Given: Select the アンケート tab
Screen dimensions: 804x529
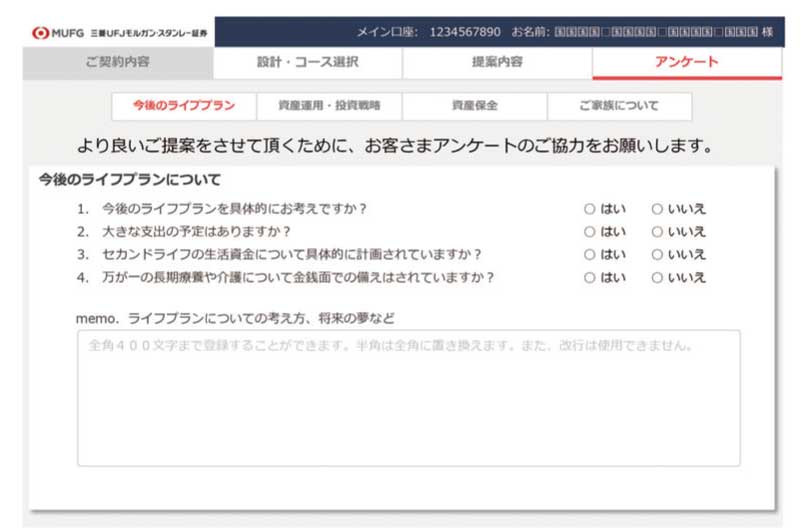Looking at the screenshot, I should click(x=686, y=62).
